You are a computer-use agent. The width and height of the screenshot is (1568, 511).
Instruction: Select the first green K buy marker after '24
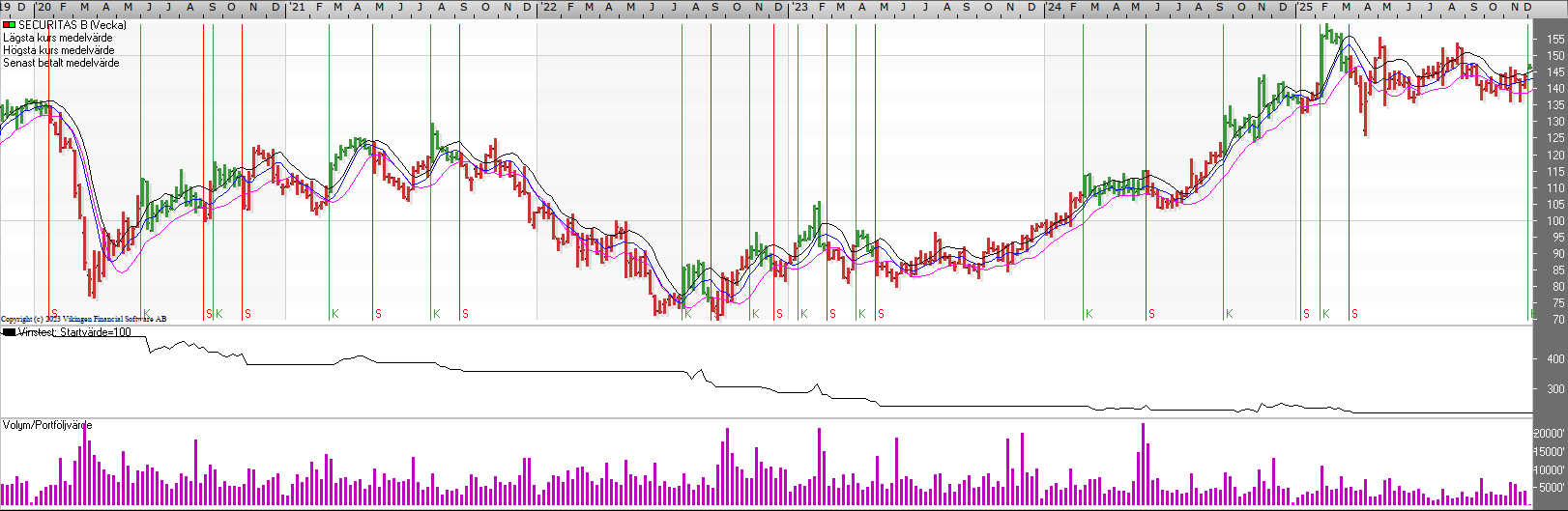1089,314
